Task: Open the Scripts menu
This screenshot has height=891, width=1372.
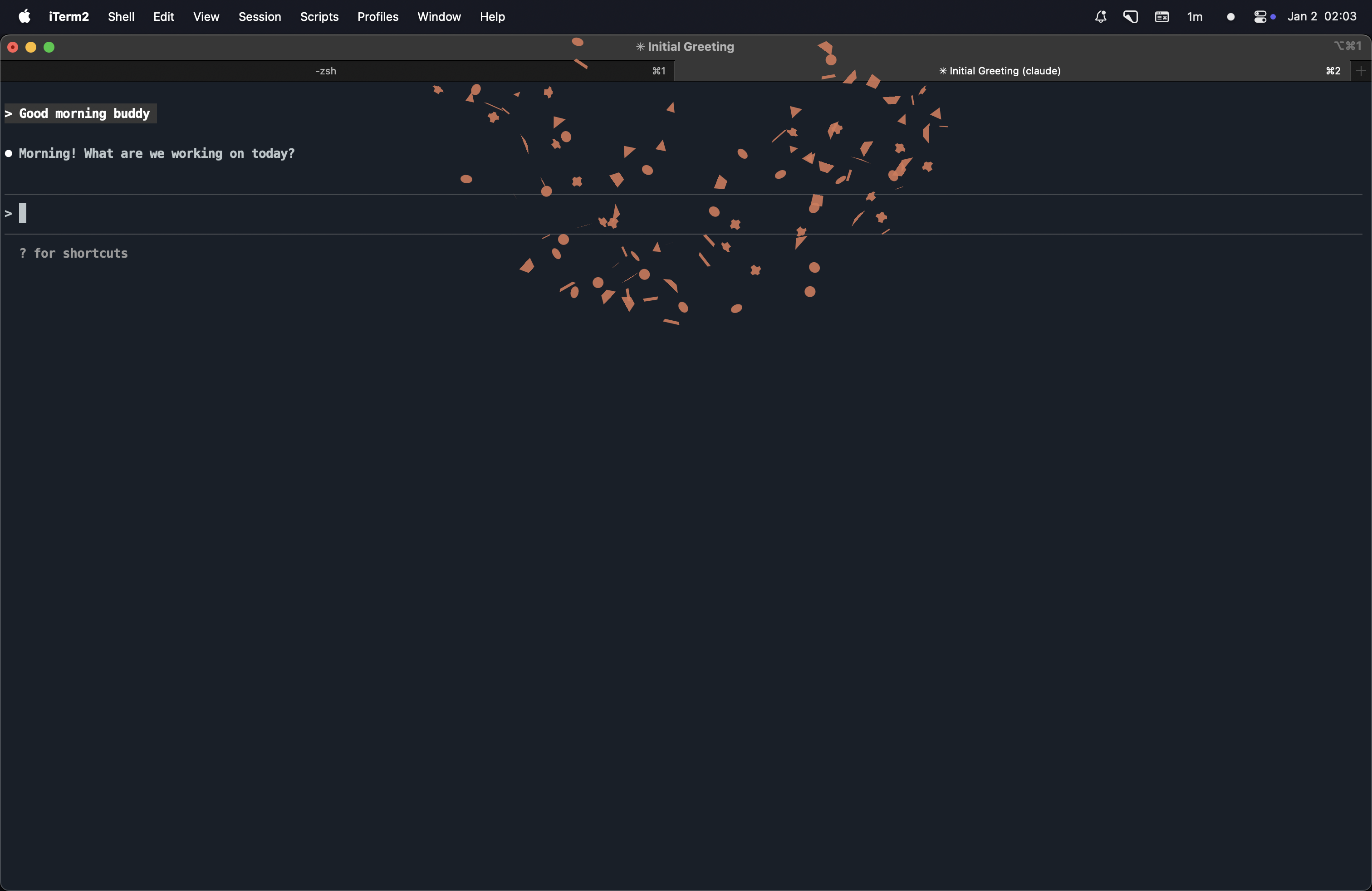Action: (x=319, y=17)
